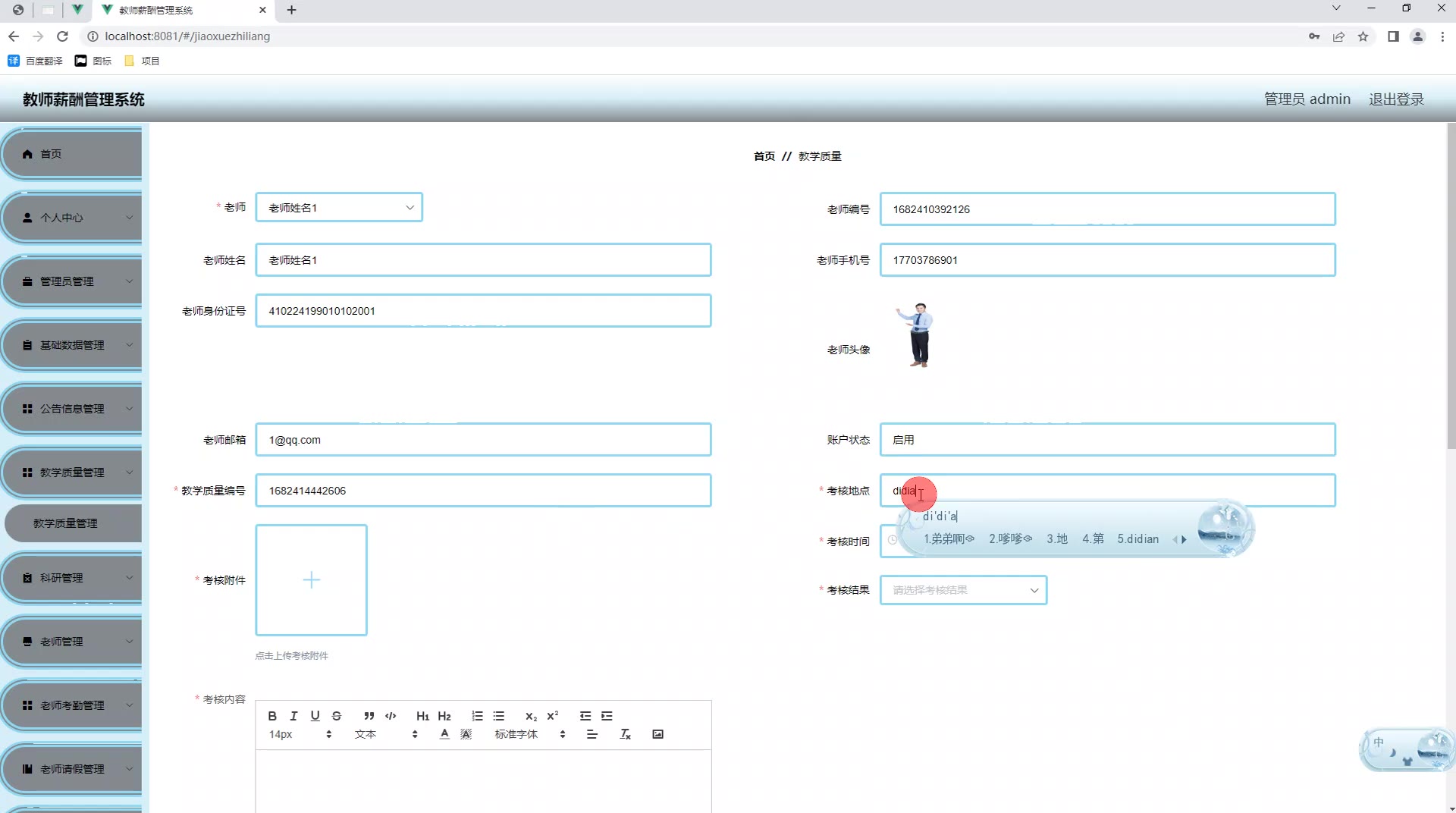The height and width of the screenshot is (813, 1456).
Task: Click the H1 heading icon
Action: [x=422, y=716]
